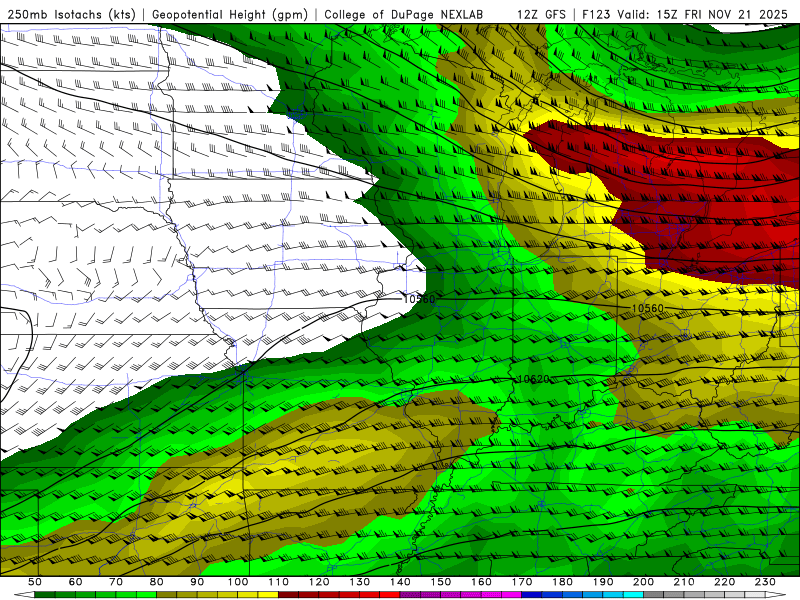Click the bright yellow swatch before 110

(x=268, y=595)
